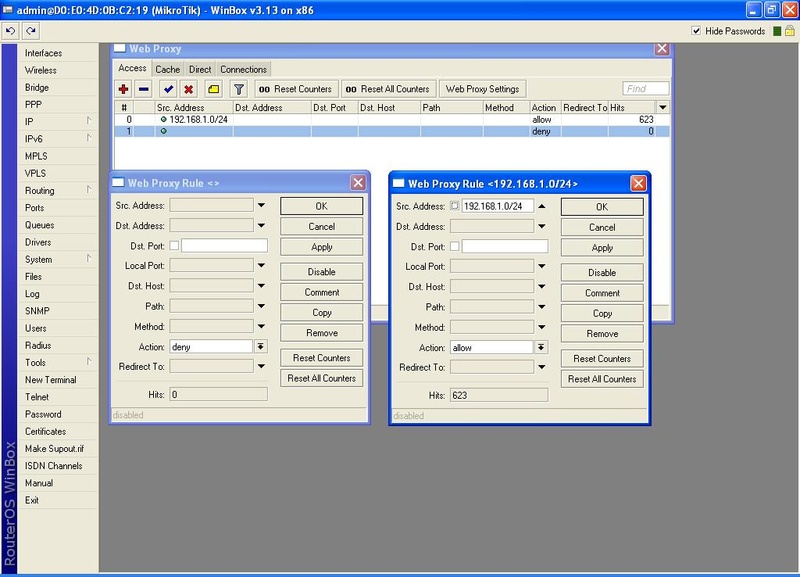Expand Path in deny rule dialog
Viewport: 800px width, 577px height.
261,306
